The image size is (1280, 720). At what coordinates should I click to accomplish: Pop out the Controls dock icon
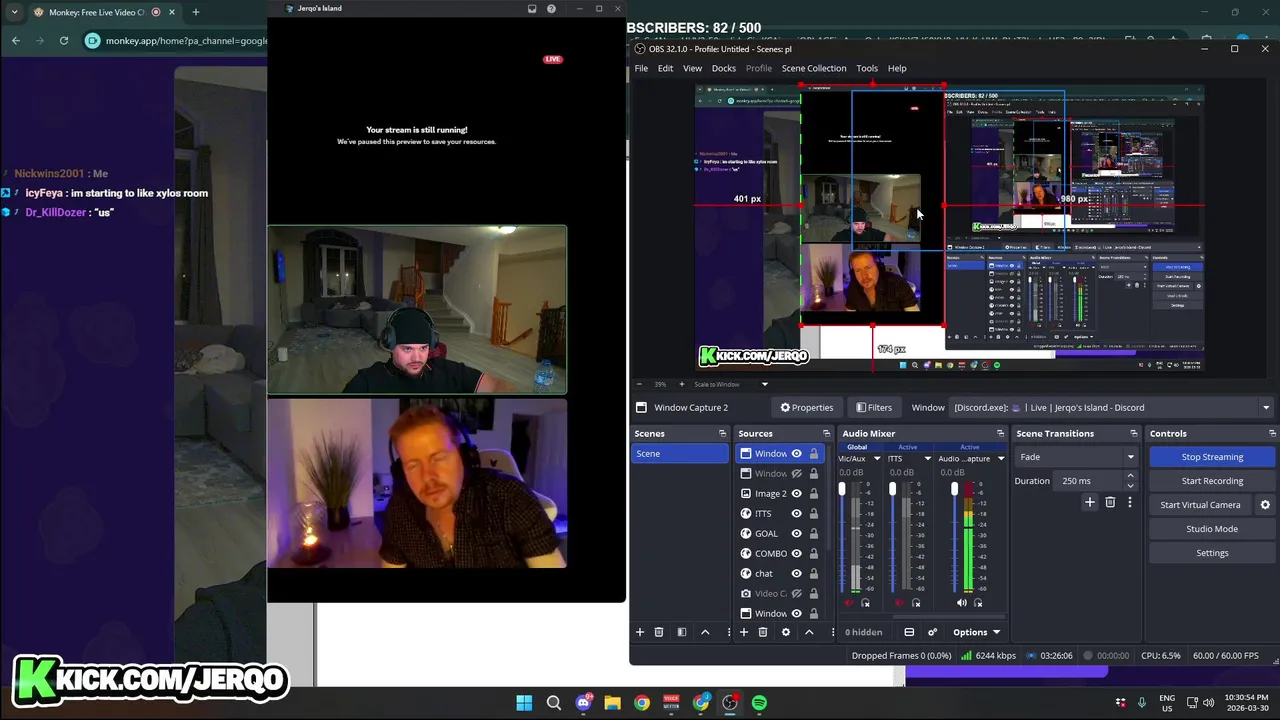[x=1272, y=433]
